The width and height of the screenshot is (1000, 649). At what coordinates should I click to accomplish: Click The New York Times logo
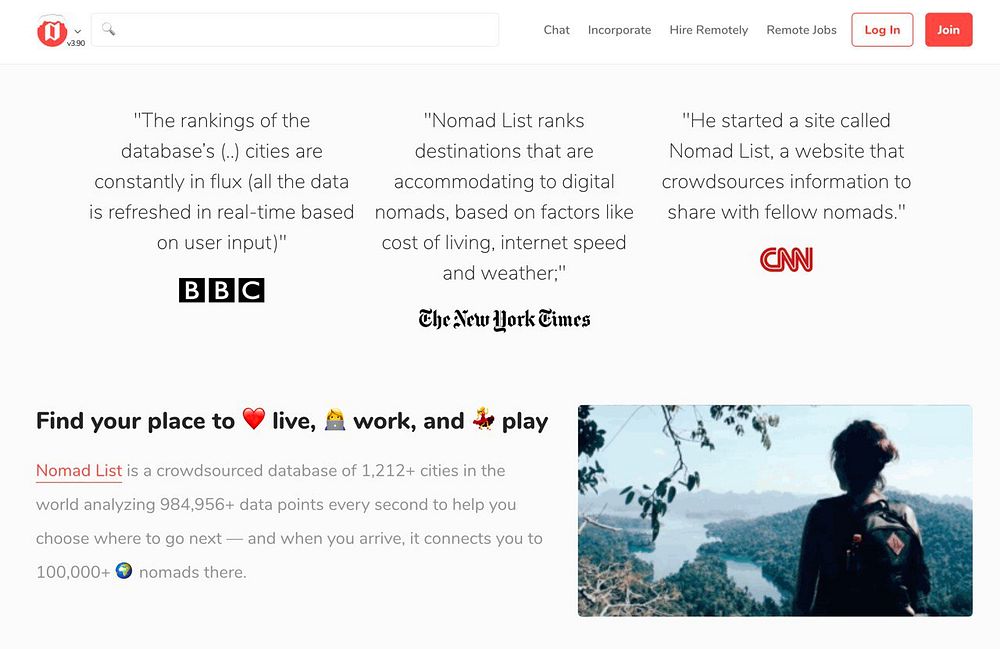pyautogui.click(x=504, y=319)
